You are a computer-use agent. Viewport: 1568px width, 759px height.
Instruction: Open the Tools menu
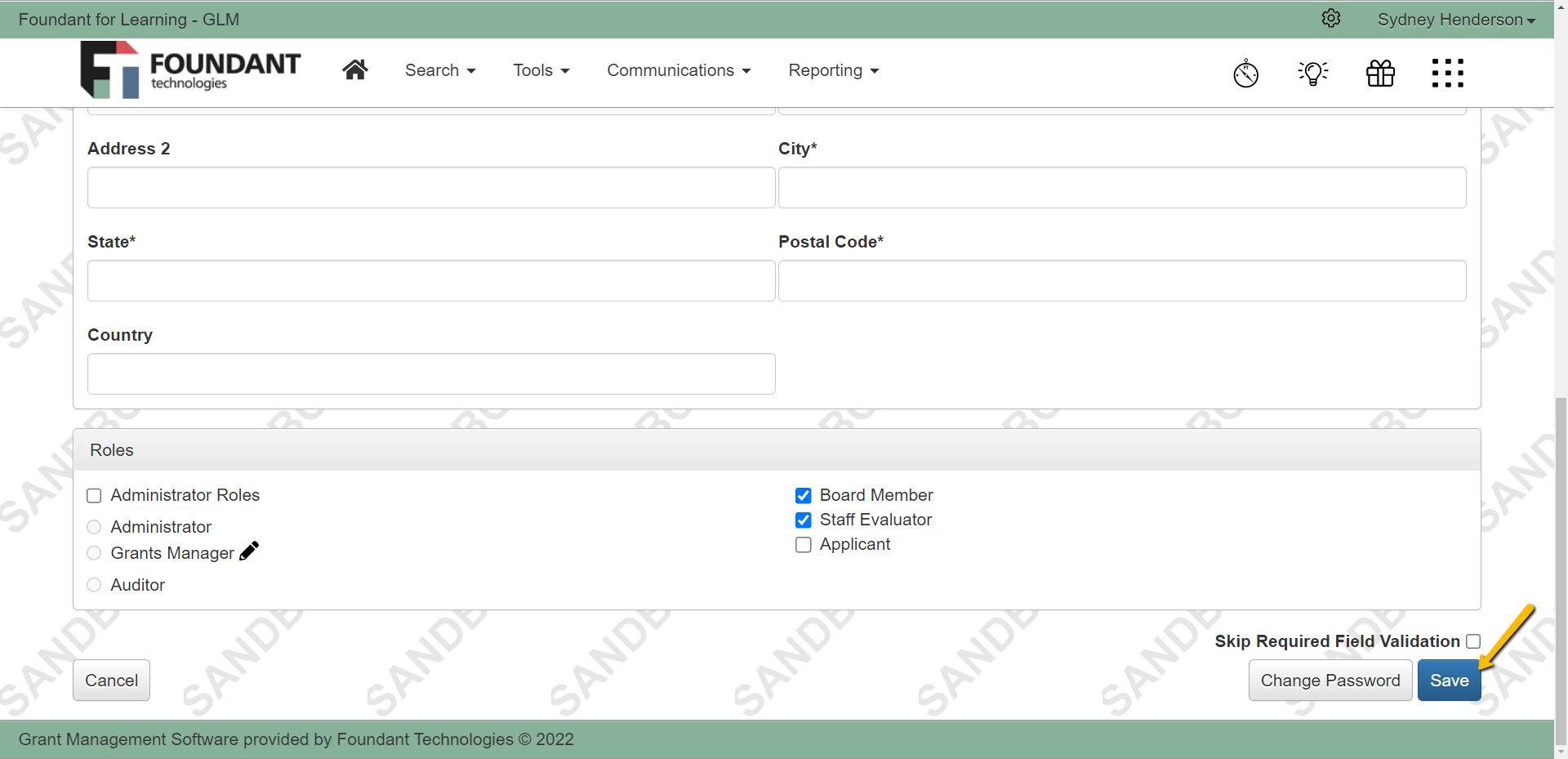541,70
